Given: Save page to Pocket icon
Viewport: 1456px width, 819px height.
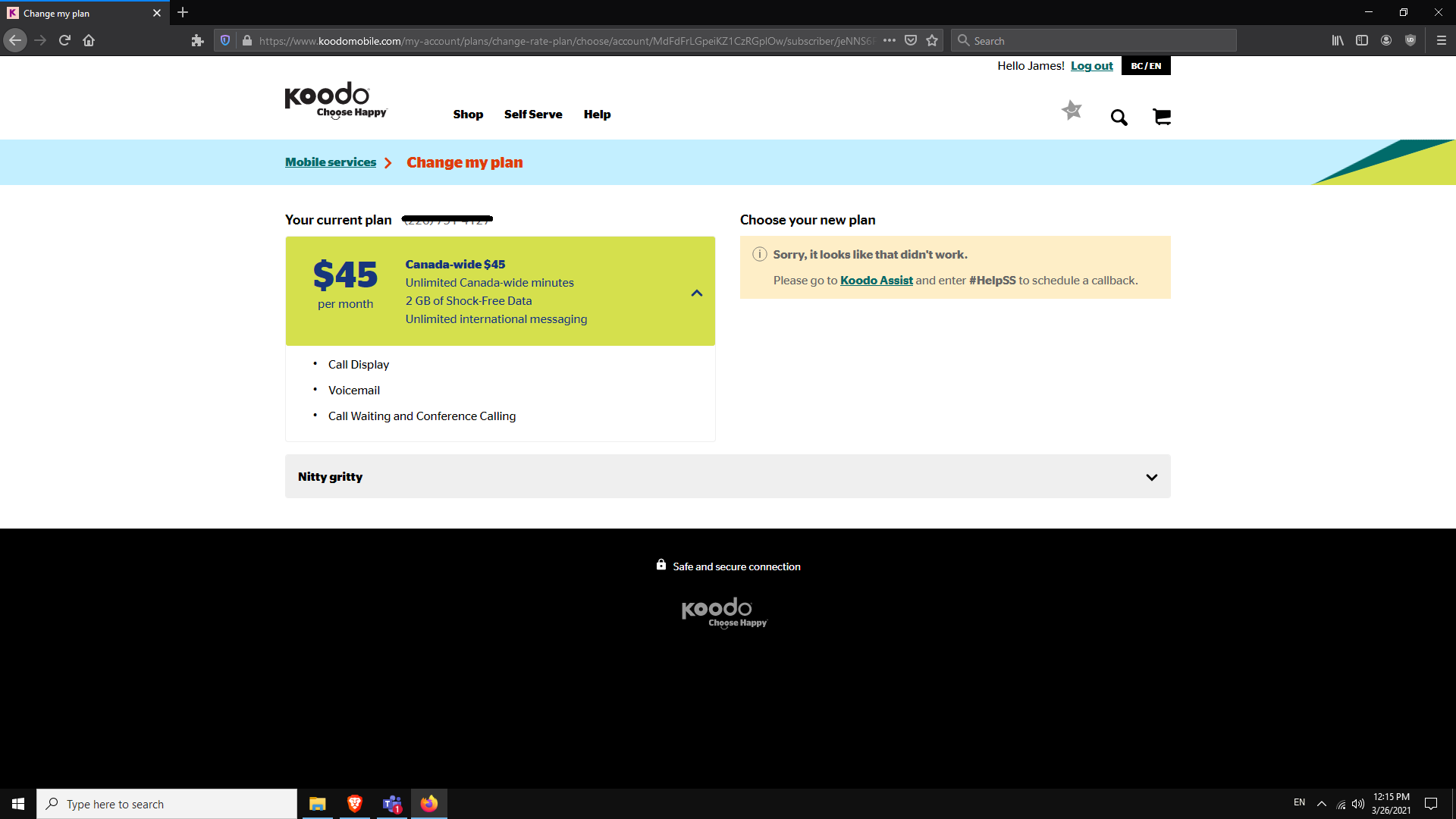Looking at the screenshot, I should [911, 40].
